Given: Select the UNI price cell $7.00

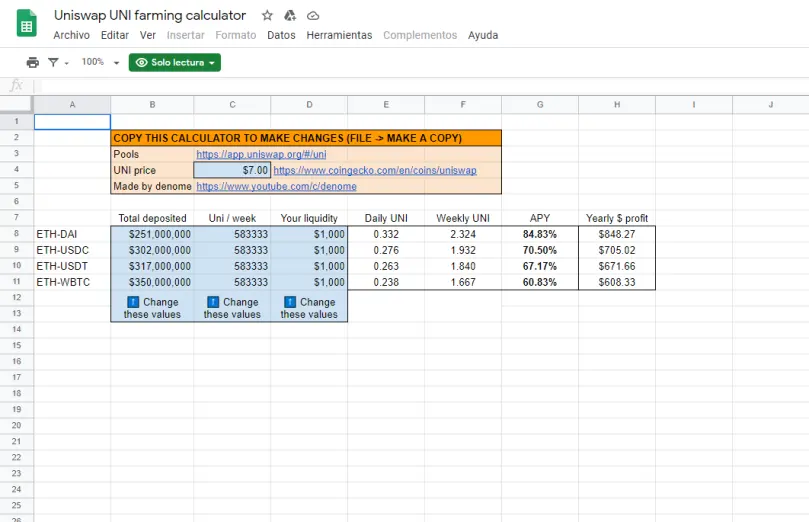Looking at the screenshot, I should pyautogui.click(x=232, y=170).
